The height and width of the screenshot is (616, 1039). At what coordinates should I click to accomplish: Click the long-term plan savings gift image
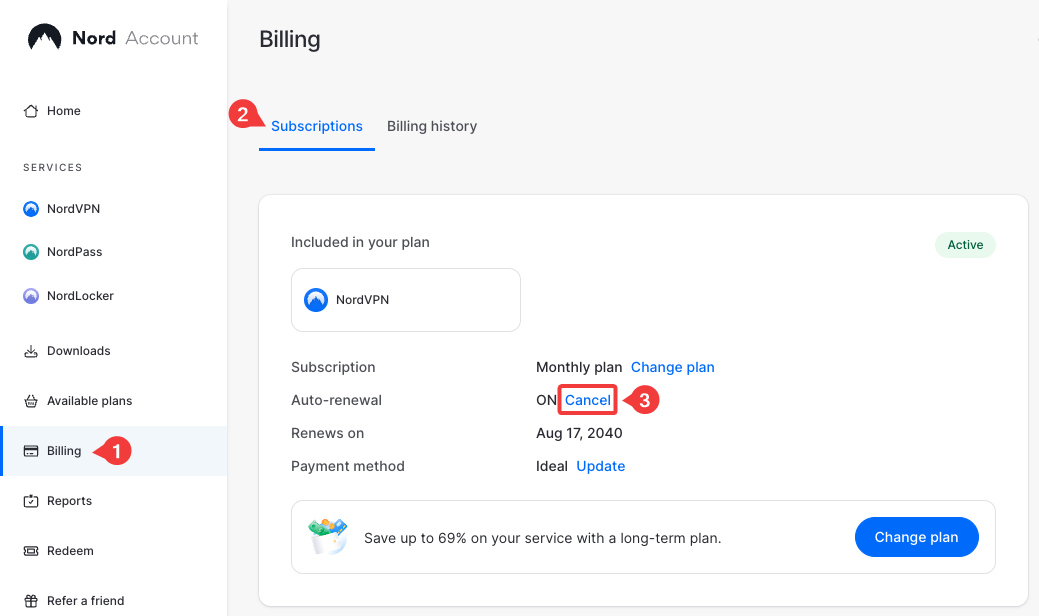pos(328,537)
